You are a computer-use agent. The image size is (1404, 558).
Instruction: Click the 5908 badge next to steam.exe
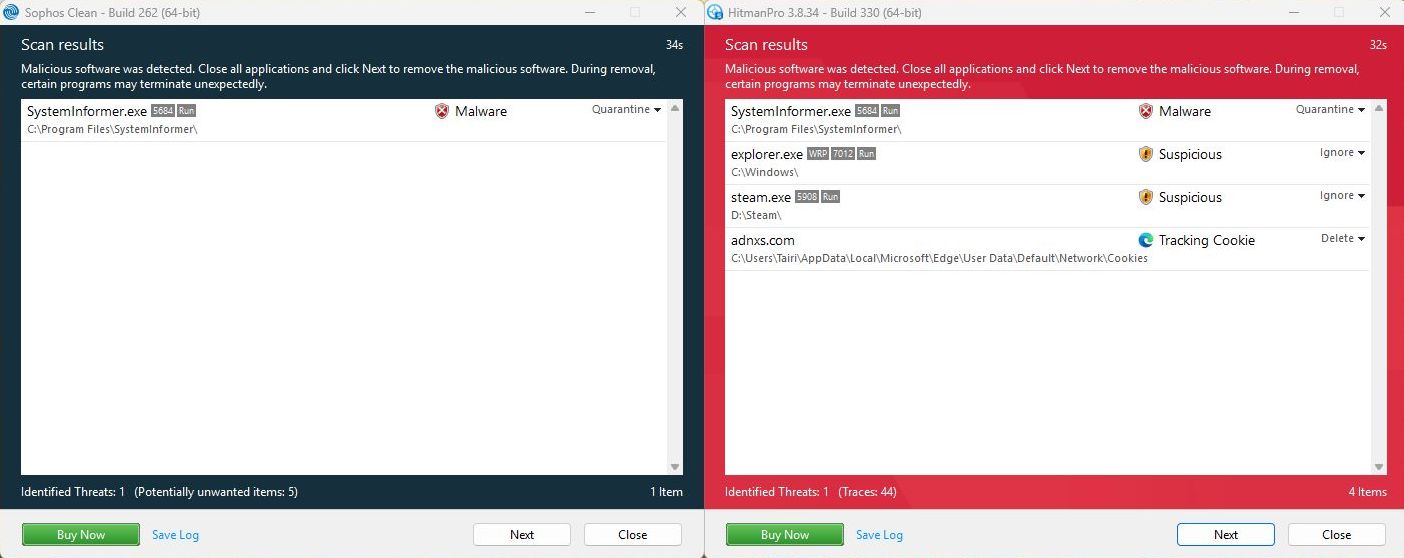[807, 197]
